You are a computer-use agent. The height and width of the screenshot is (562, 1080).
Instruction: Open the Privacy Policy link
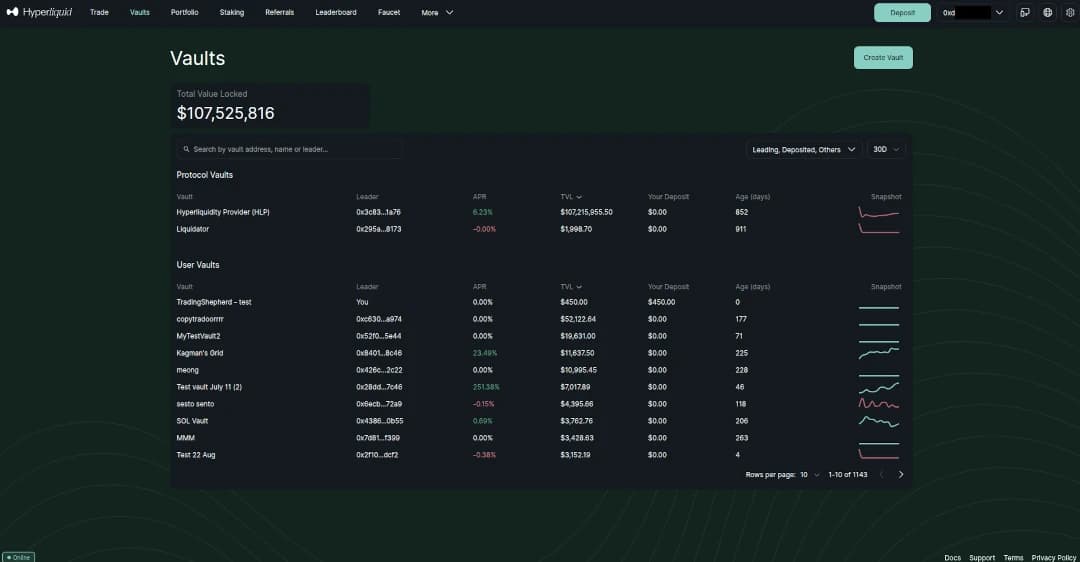1054,558
